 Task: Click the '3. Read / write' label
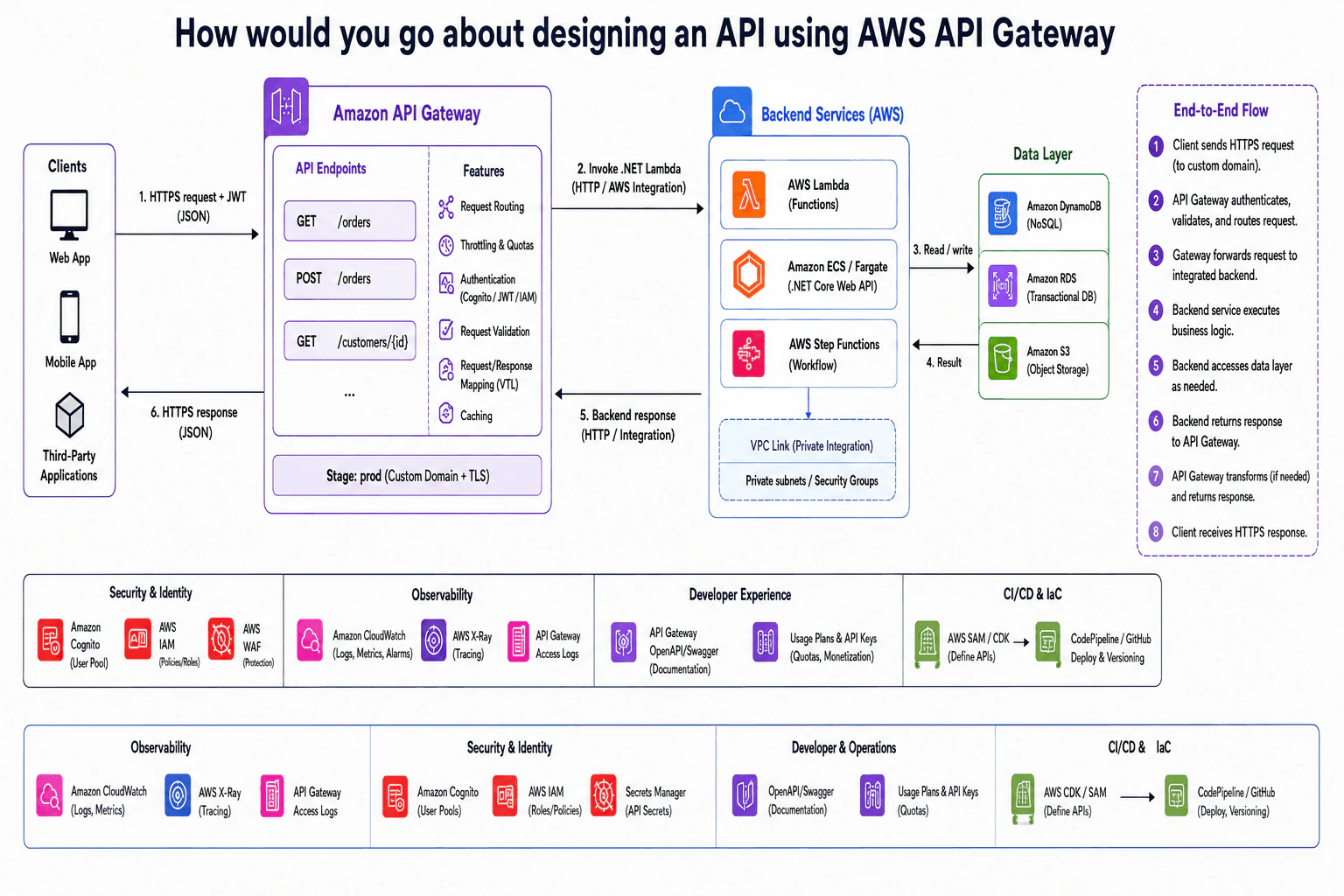[x=942, y=249]
